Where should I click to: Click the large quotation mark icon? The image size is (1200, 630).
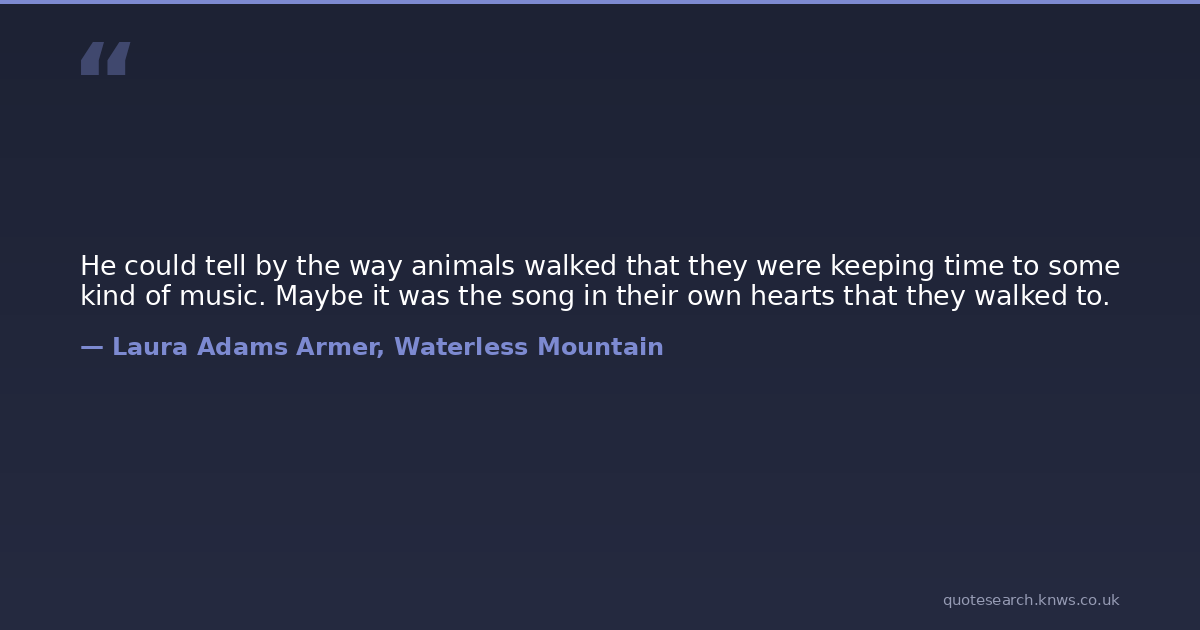[105, 59]
